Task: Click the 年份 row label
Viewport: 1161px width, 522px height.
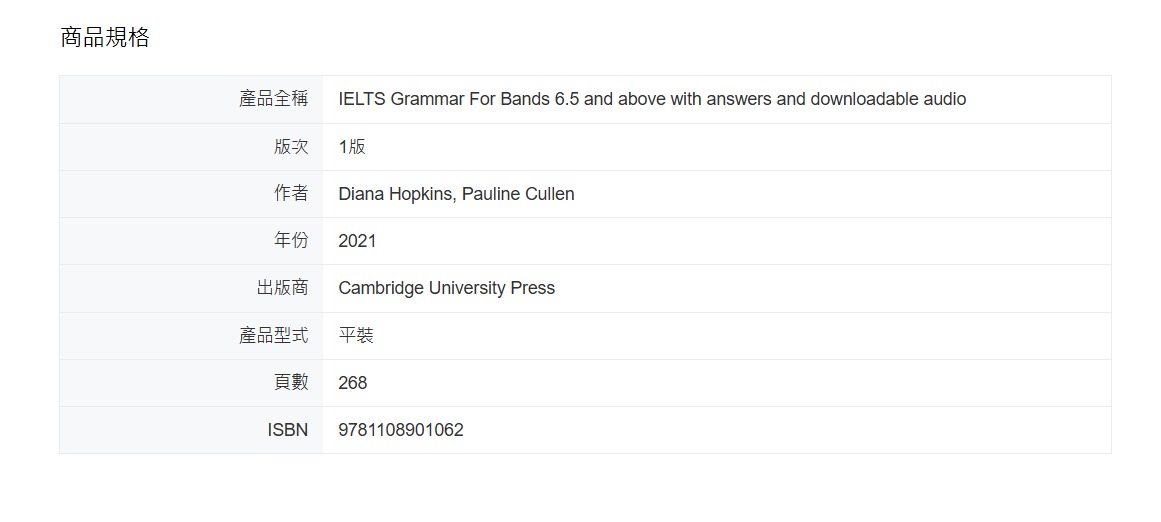Action: pos(291,240)
